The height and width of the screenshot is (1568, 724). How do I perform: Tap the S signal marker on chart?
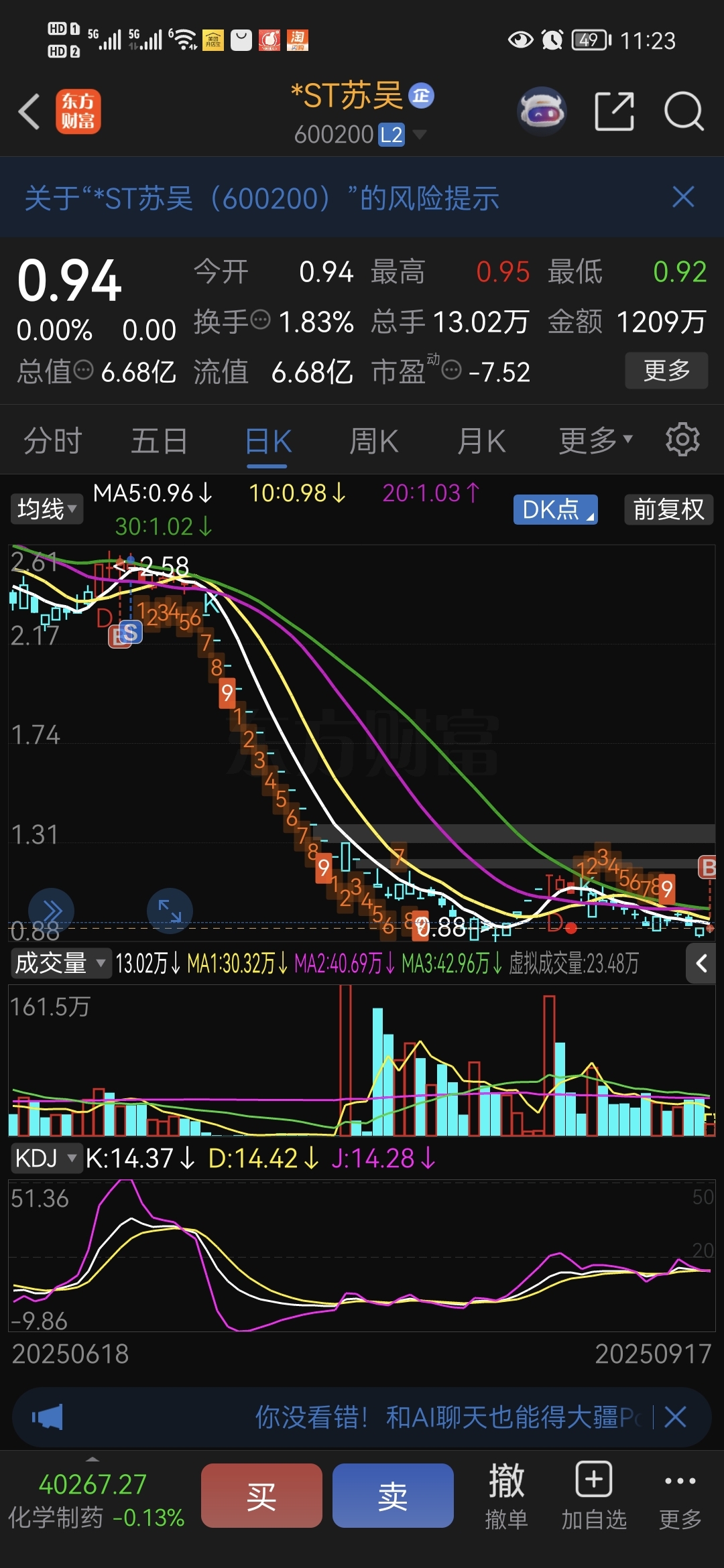(131, 632)
